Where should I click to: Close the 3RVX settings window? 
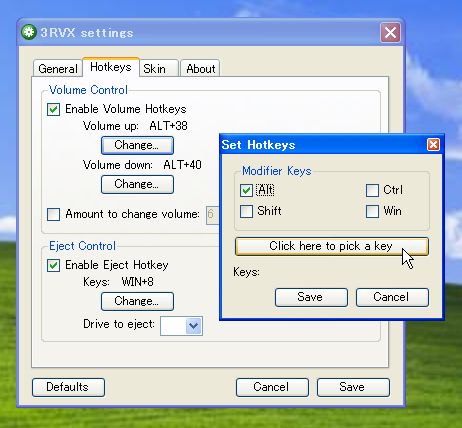click(x=390, y=33)
